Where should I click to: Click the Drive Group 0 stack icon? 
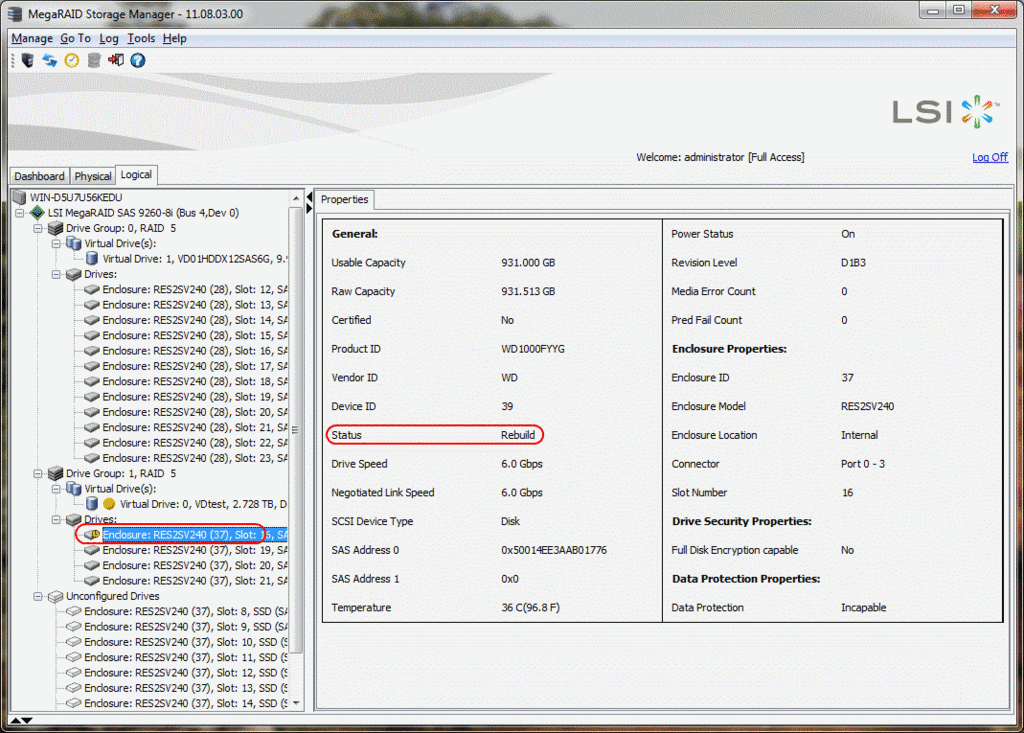click(x=56, y=228)
